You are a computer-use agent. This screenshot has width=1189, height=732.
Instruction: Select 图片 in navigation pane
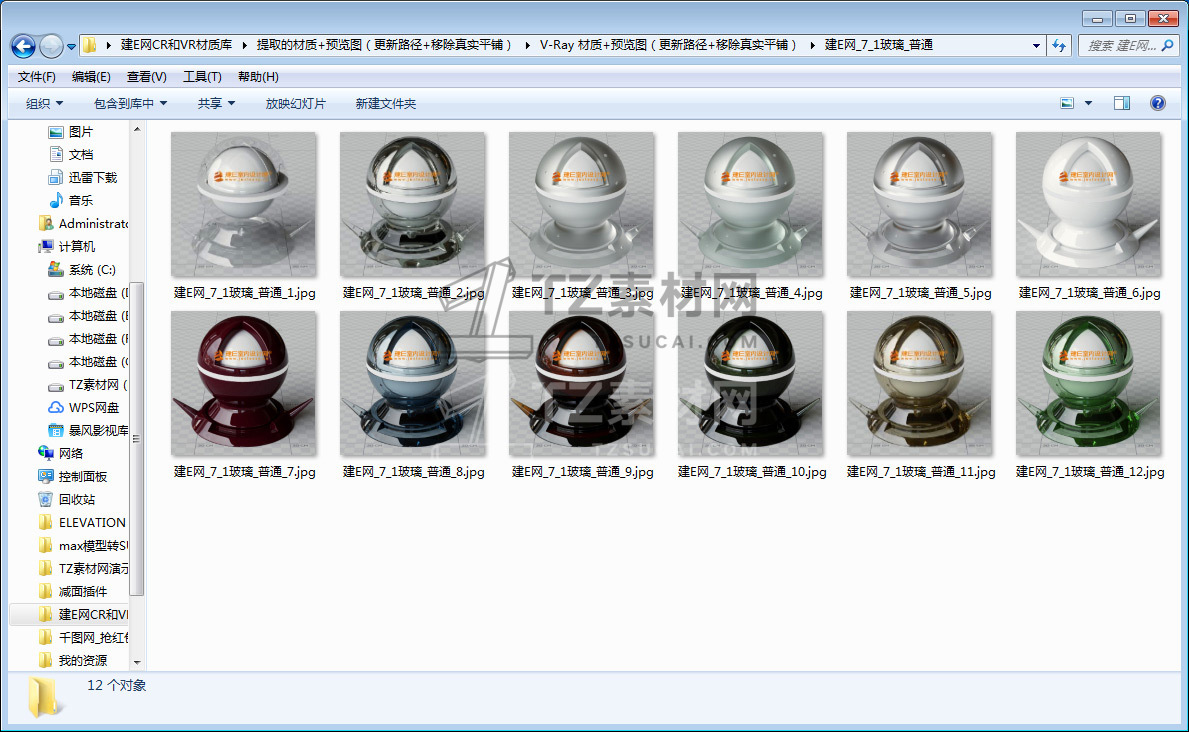(80, 132)
